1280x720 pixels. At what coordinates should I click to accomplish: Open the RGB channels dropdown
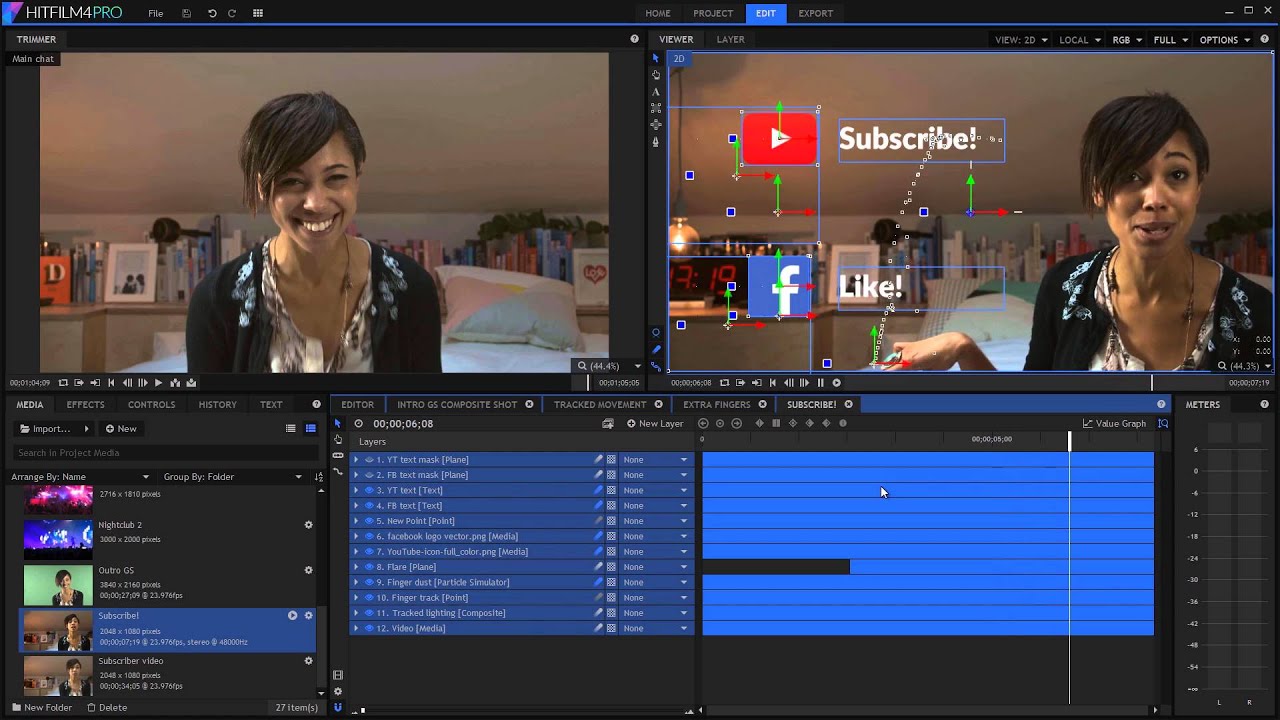point(1127,40)
